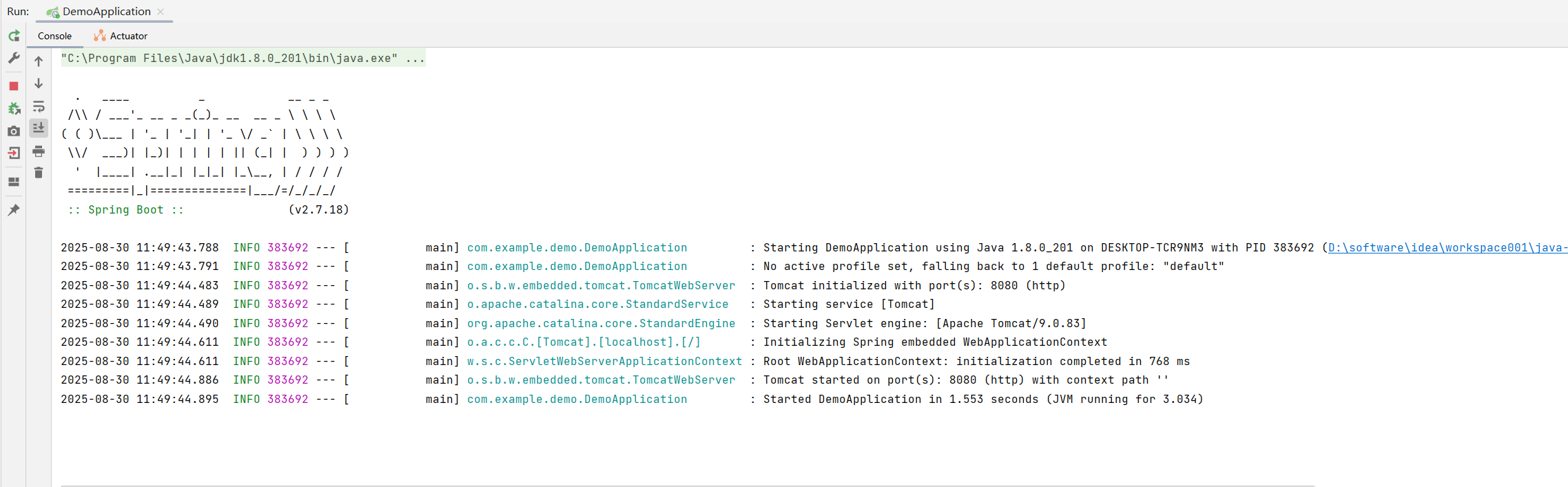Switch to the Console tab
Image resolution: width=1568 pixels, height=487 pixels.
click(54, 36)
